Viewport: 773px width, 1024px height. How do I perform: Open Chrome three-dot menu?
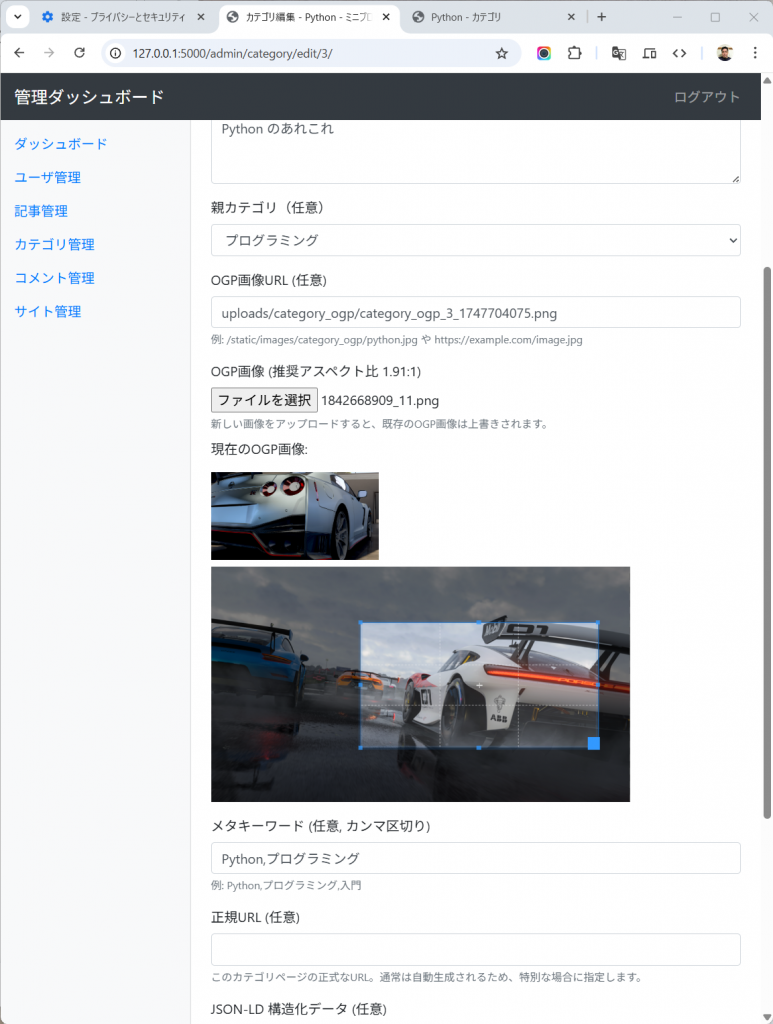pos(755,54)
